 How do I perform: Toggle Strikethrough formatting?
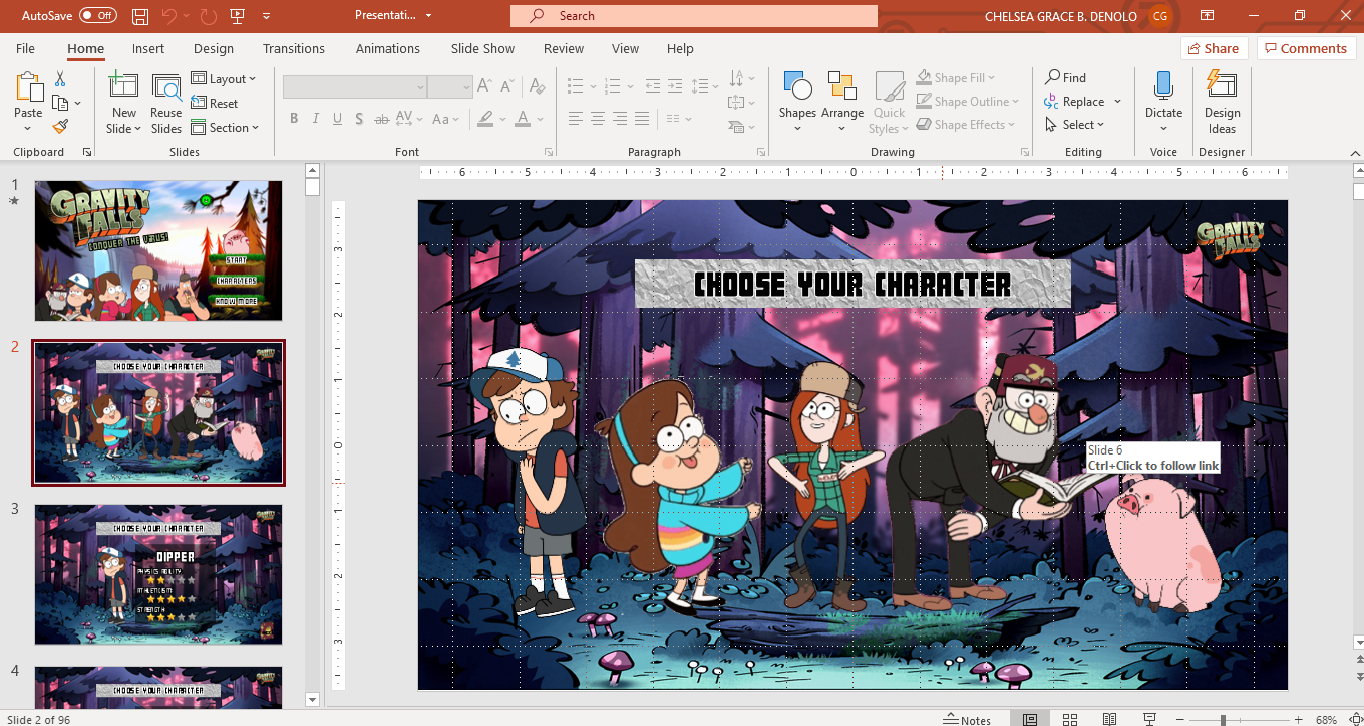[x=382, y=119]
